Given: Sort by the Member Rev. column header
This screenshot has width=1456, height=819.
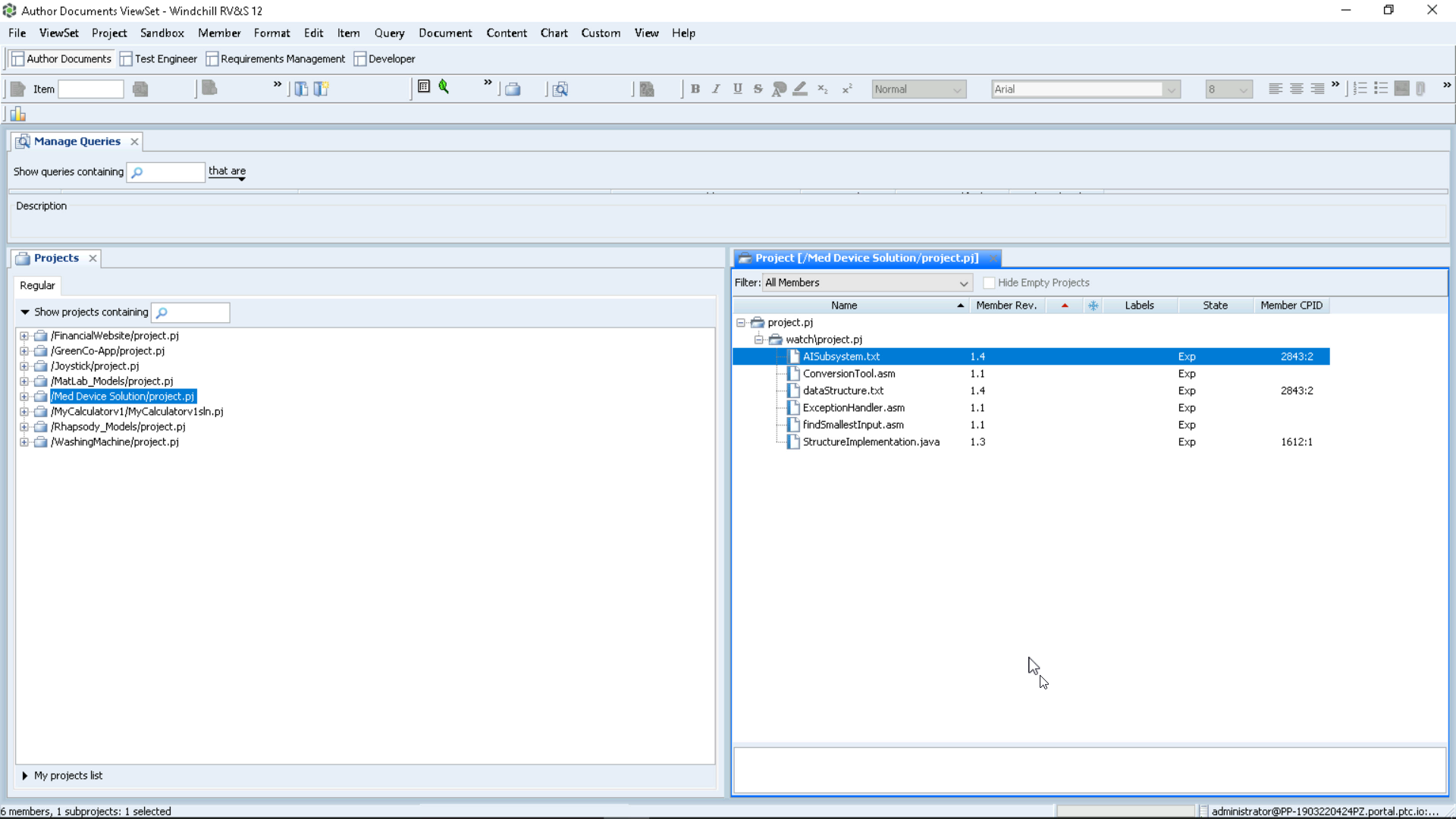Looking at the screenshot, I should pos(1006,306).
